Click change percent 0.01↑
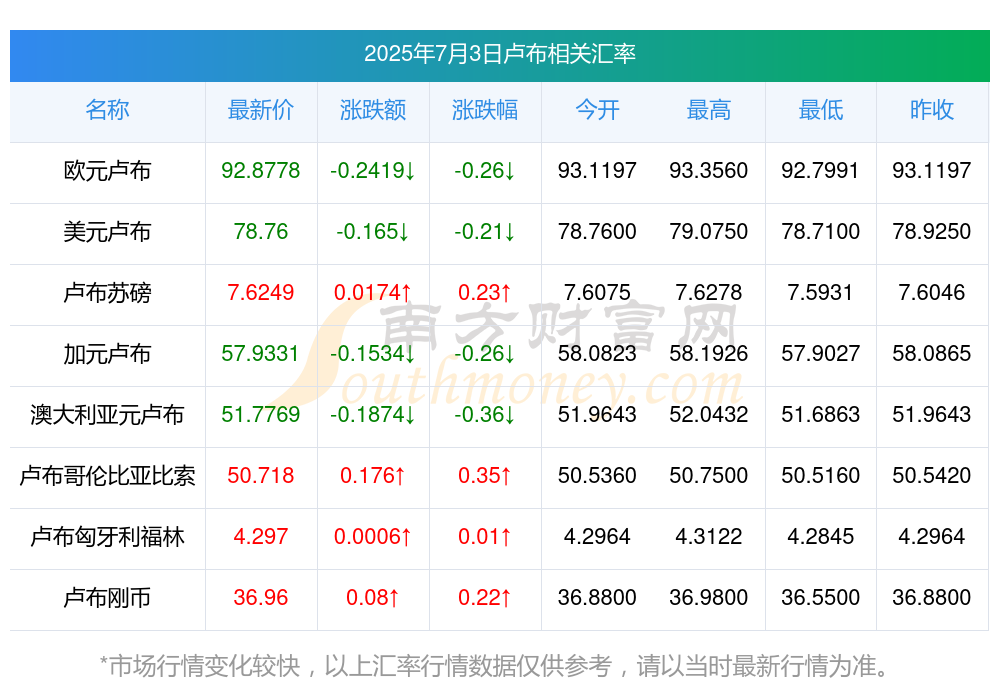Screen dimensions: 1000x698 click(x=485, y=537)
